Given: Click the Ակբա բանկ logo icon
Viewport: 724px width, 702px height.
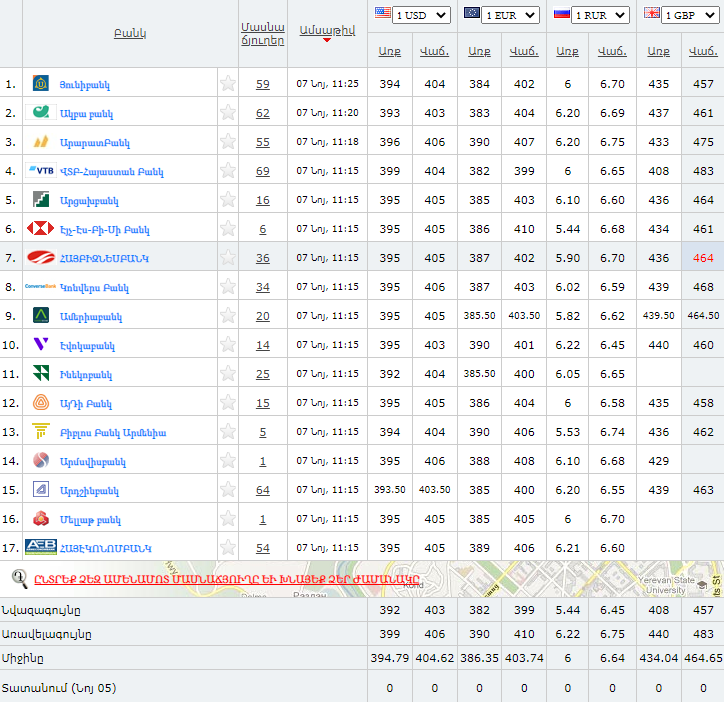Looking at the screenshot, I should (x=41, y=112).
